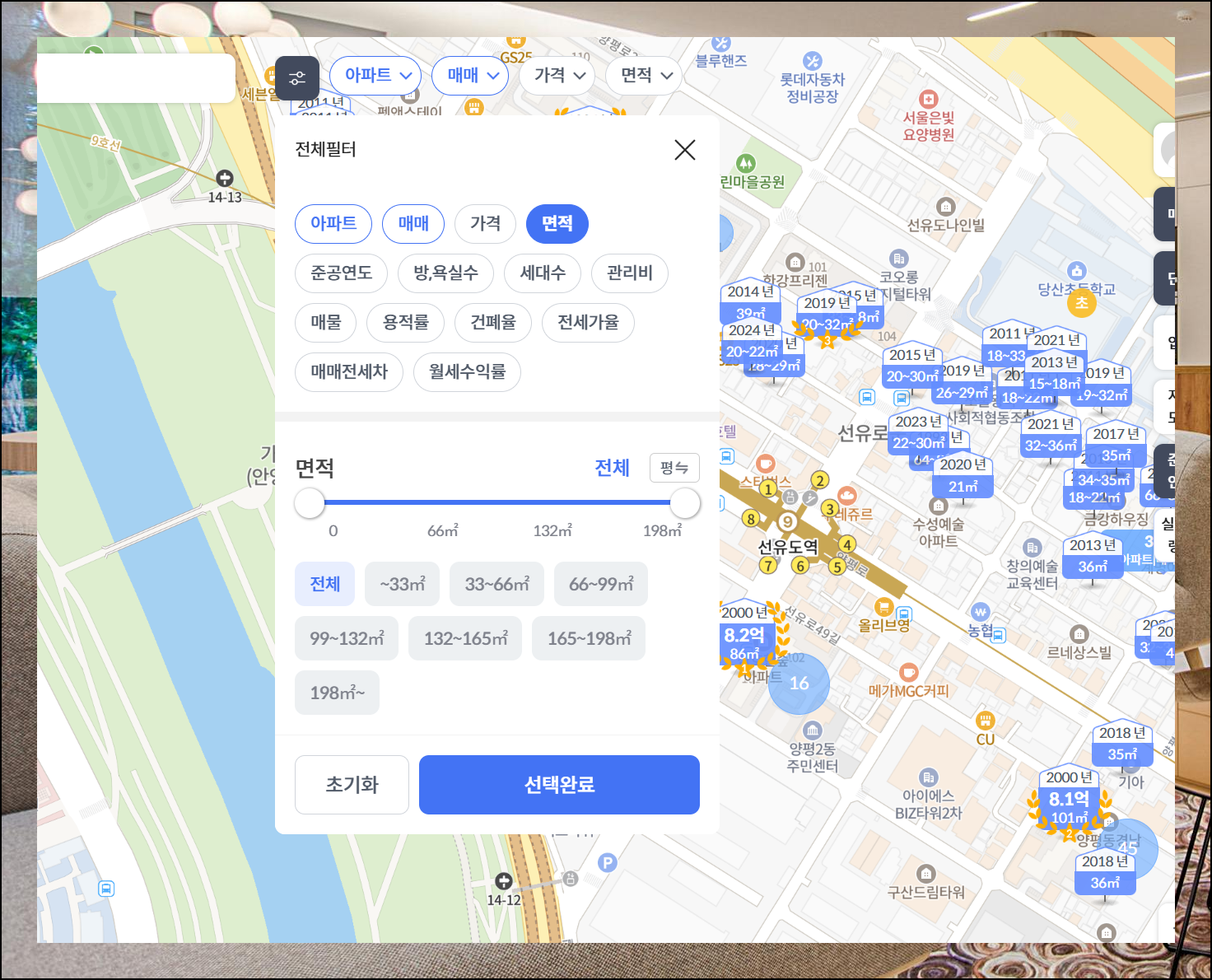Select the 매물 filter chip

click(x=325, y=323)
